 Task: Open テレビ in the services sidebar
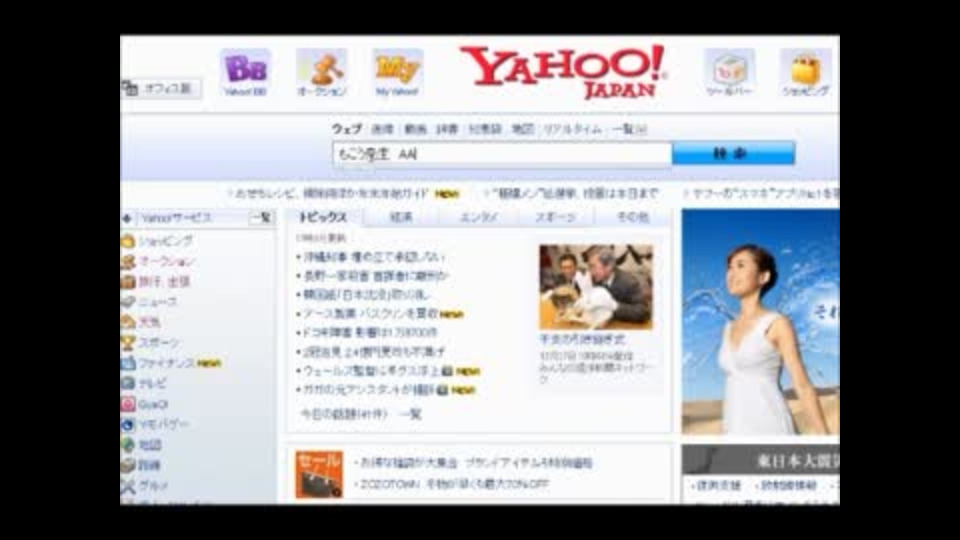(152, 384)
